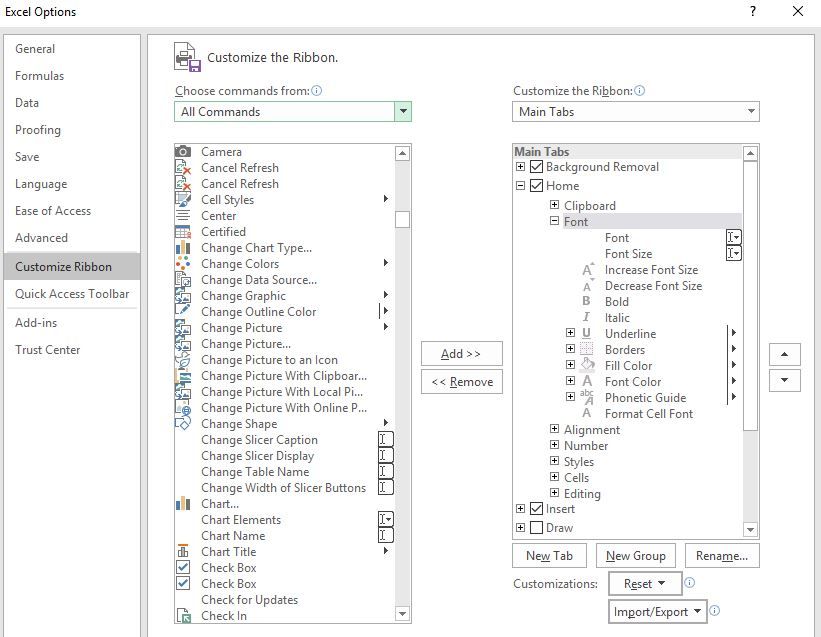Viewport: 821px width, 637px height.
Task: Select the Format Cell Font icon
Action: 586,413
